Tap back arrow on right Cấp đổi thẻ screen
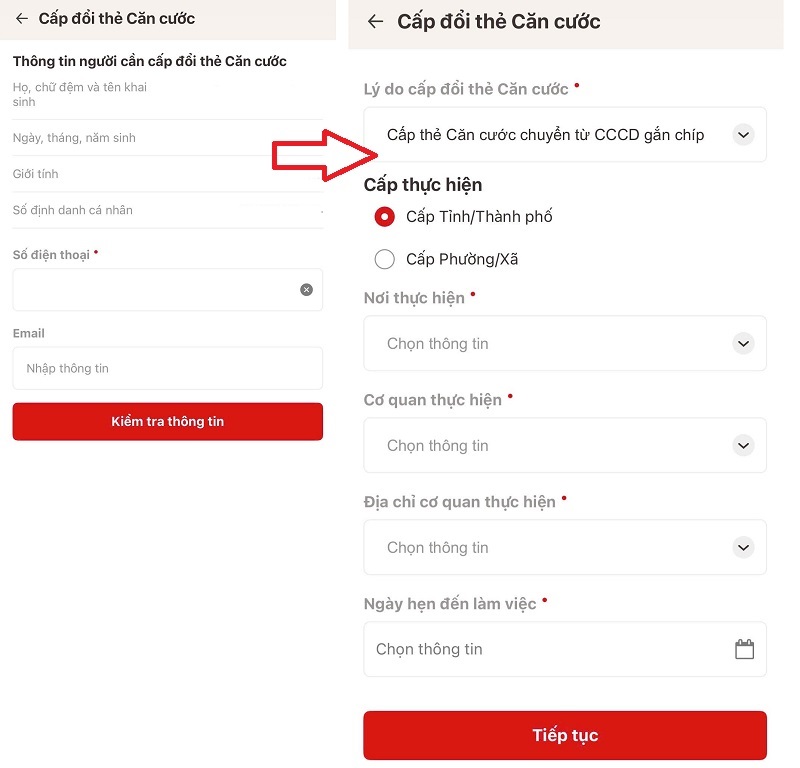 click(x=376, y=22)
